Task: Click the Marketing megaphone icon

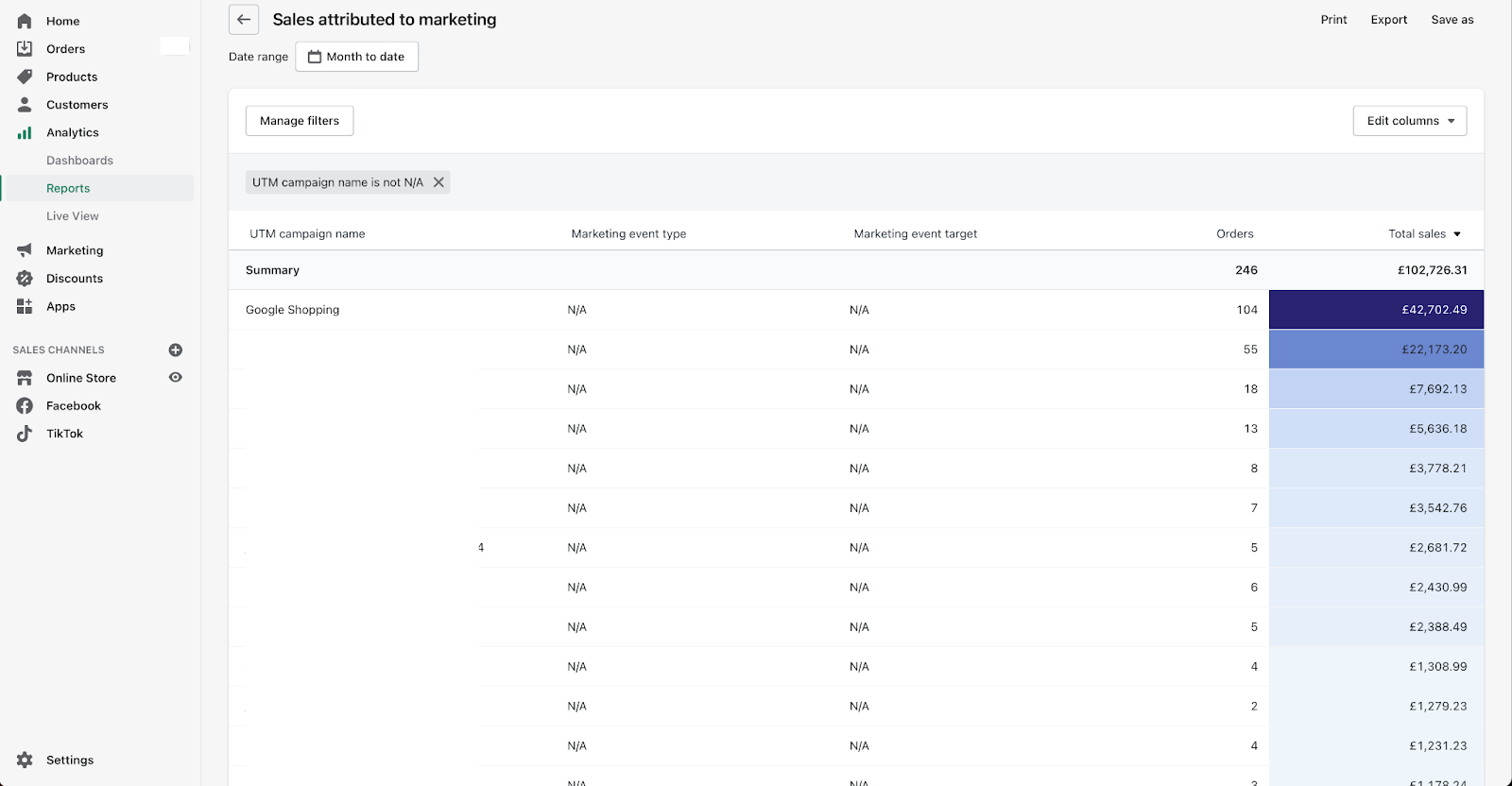Action: pyautogui.click(x=25, y=250)
